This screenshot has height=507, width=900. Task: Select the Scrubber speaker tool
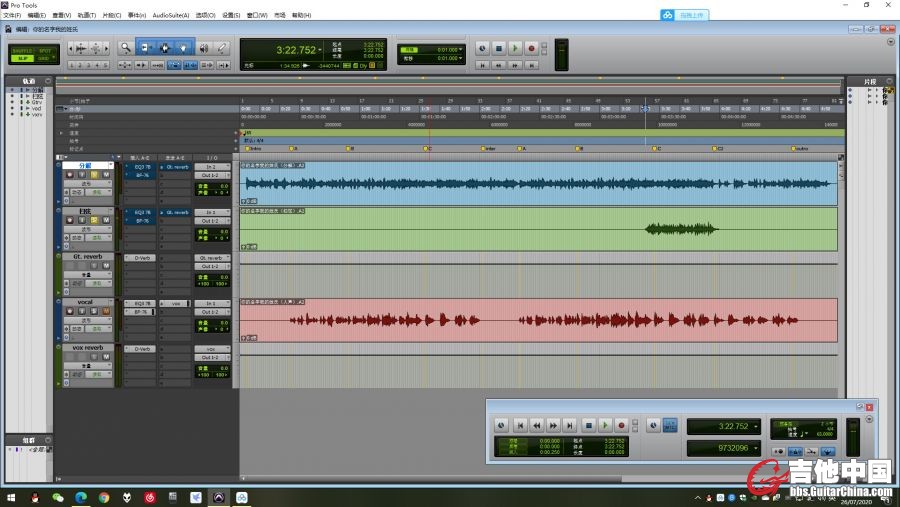tap(203, 47)
